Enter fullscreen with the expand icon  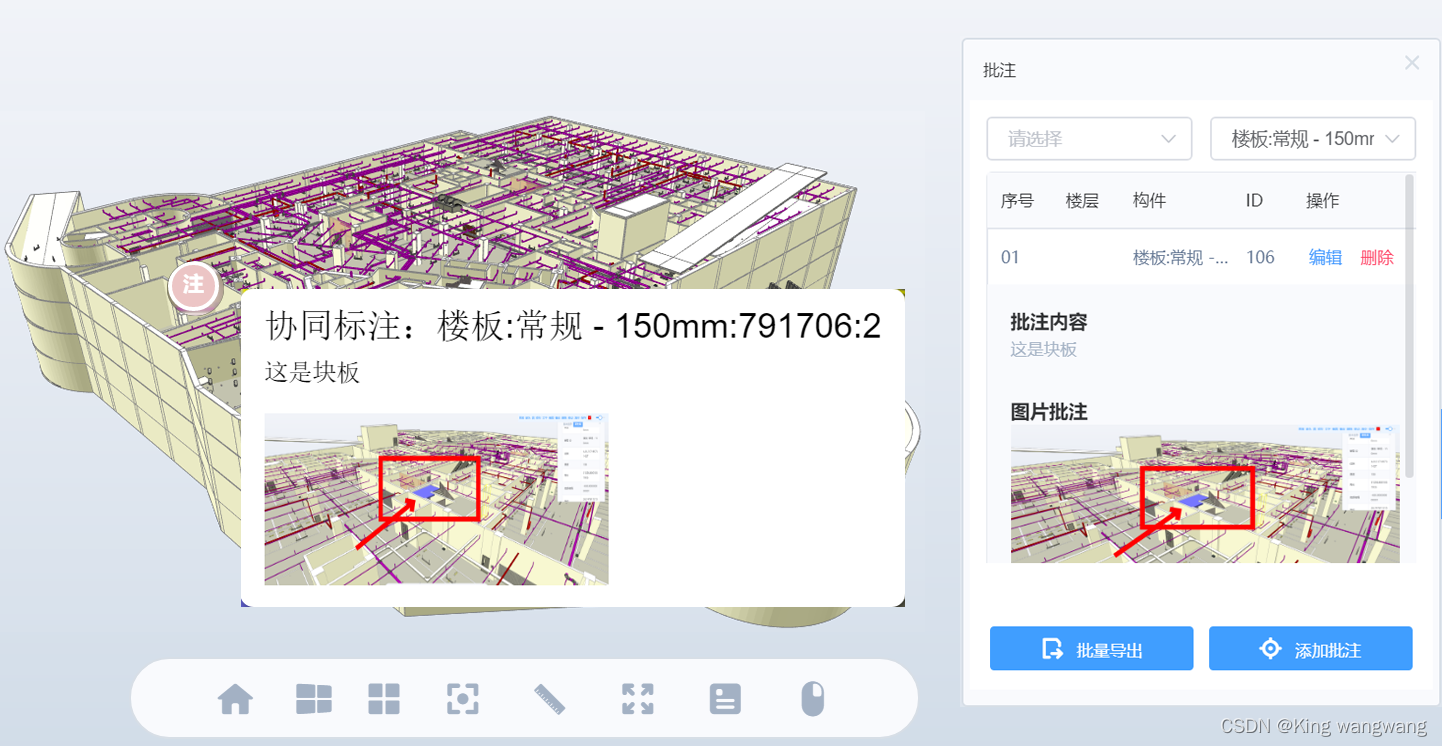(637, 699)
